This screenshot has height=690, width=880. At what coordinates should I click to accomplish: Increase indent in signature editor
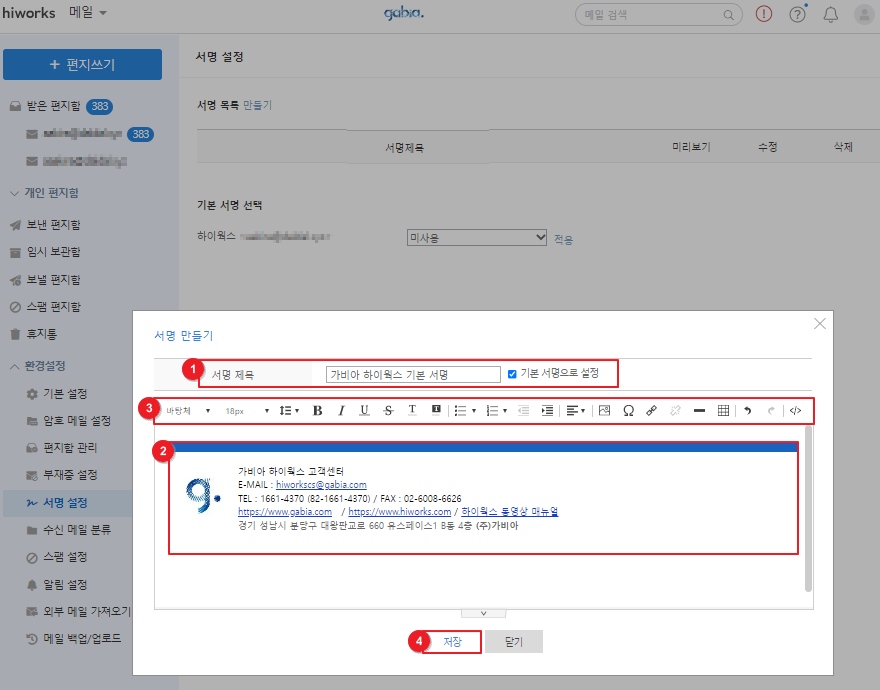(x=547, y=410)
